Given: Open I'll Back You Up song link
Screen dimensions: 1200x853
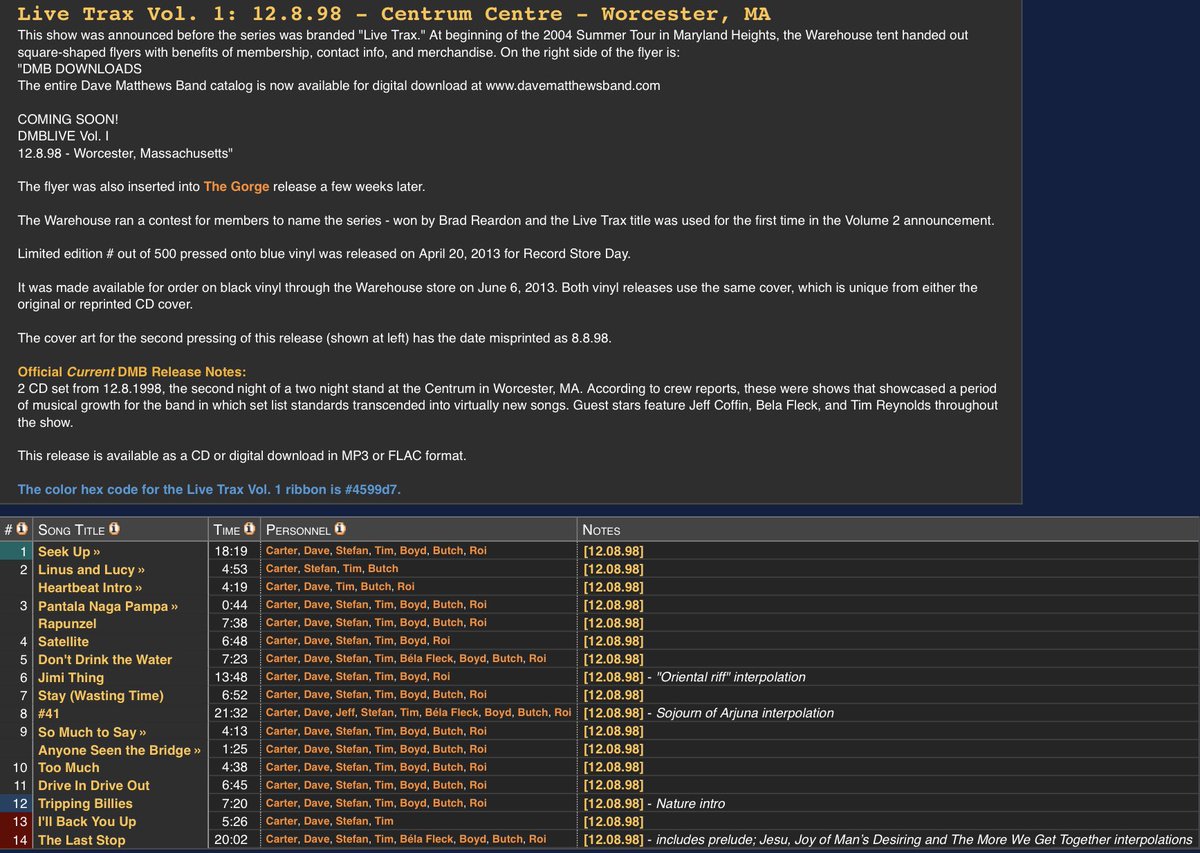Looking at the screenshot, I should (87, 822).
